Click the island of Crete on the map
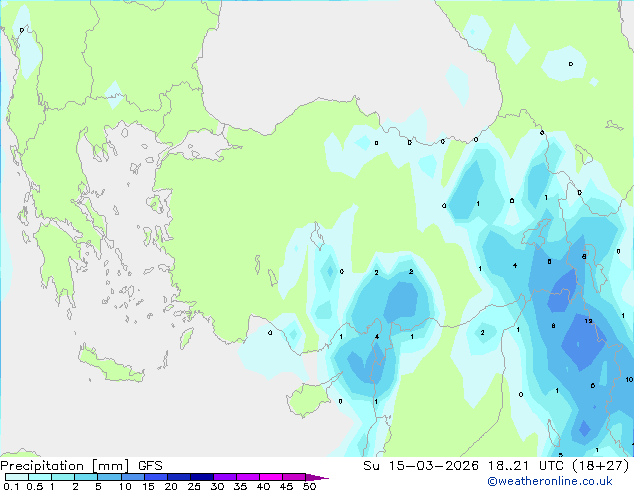Image resolution: width=634 pixels, height=490 pixels. click(111, 366)
